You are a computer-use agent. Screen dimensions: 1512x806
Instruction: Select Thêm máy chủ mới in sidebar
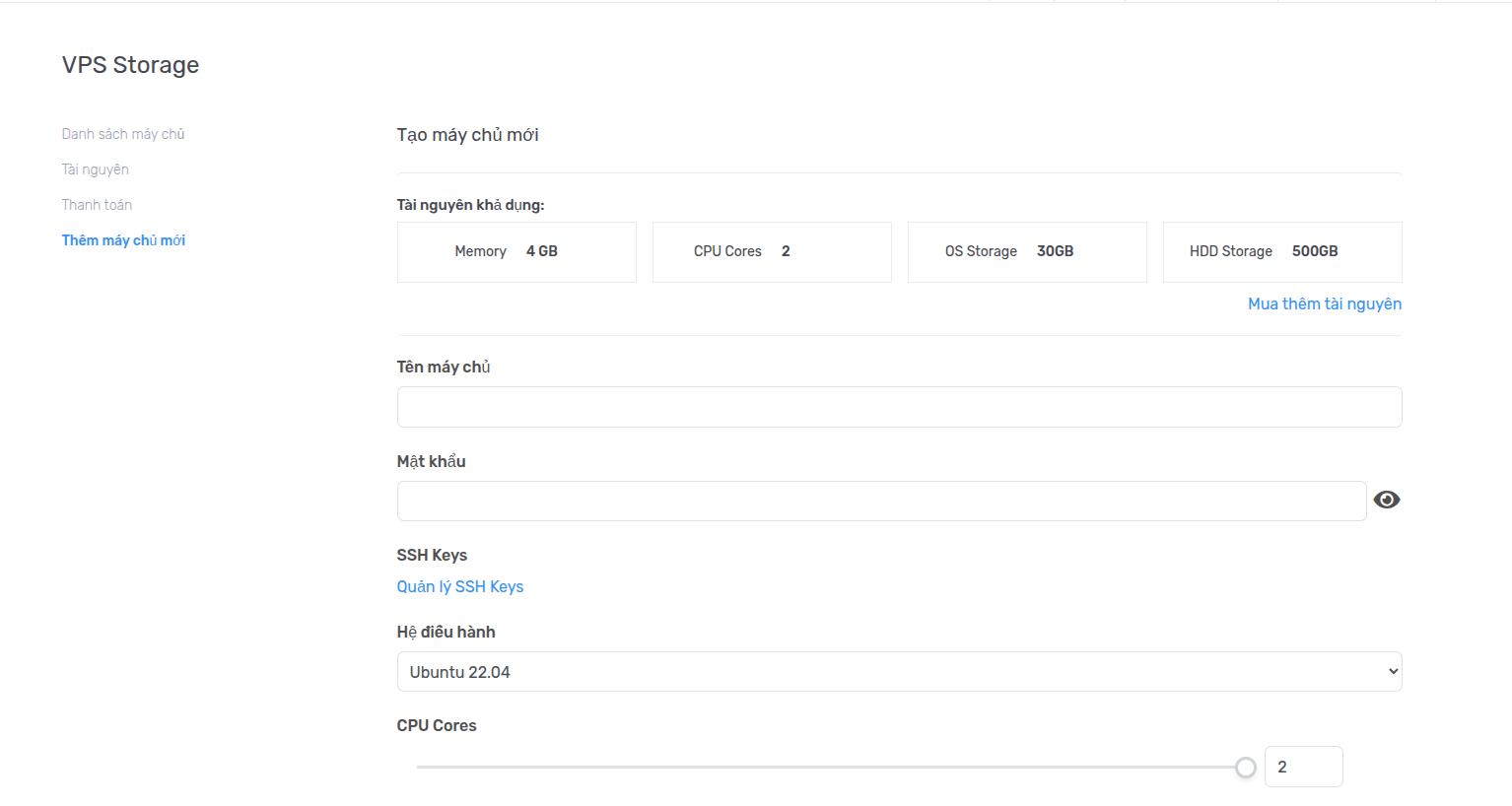(x=123, y=240)
